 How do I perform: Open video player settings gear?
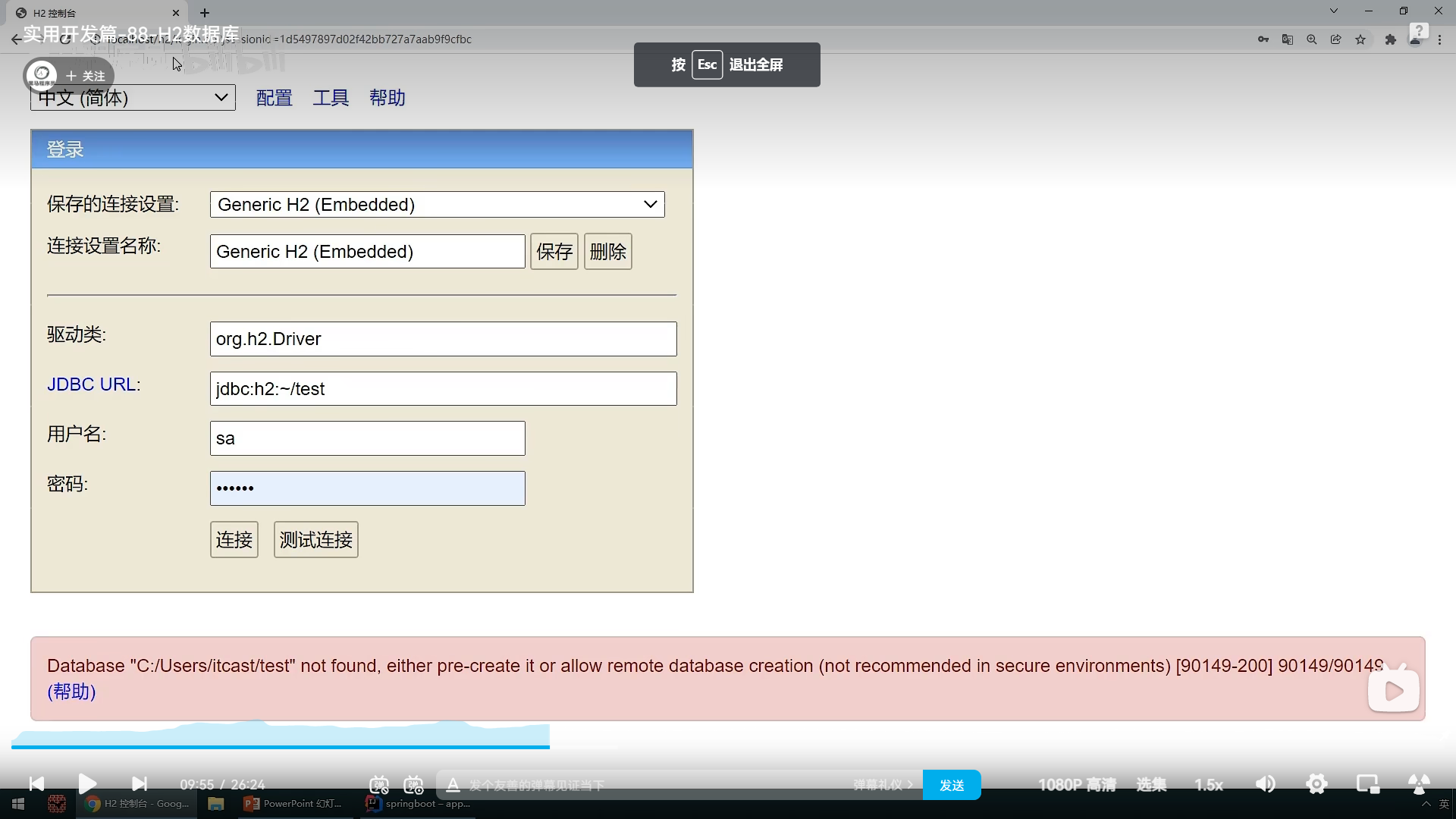tap(1316, 784)
